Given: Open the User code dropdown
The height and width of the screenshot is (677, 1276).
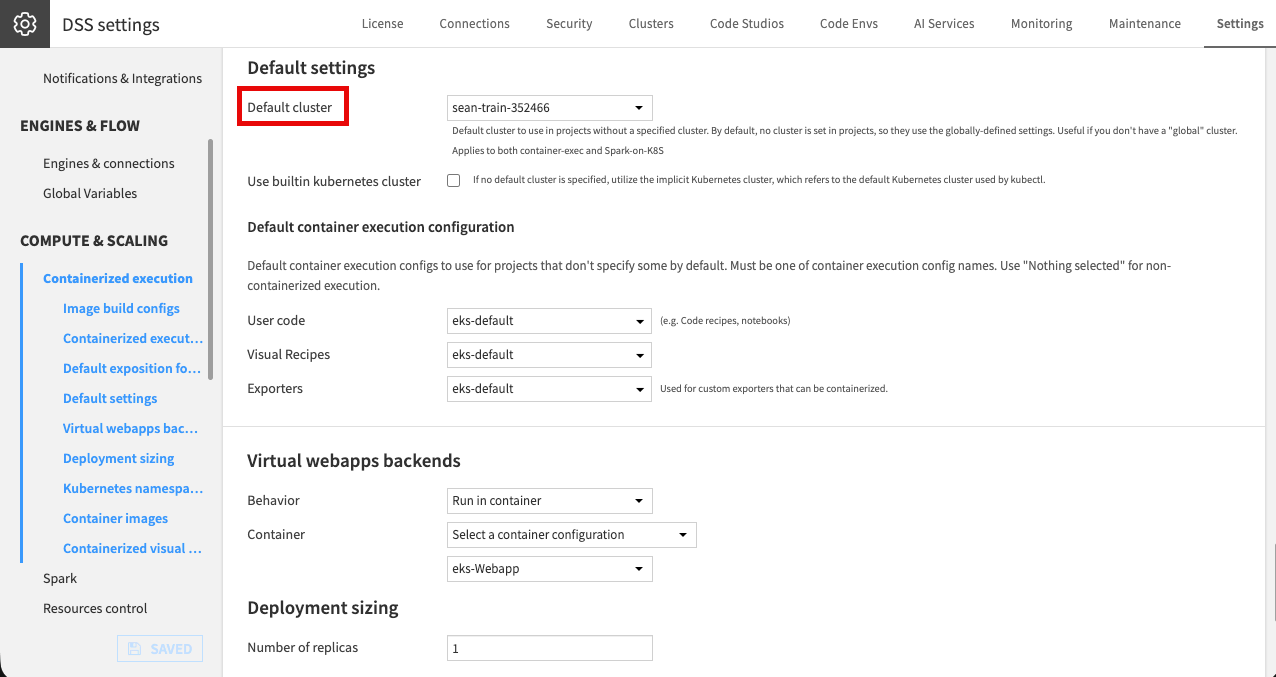Looking at the screenshot, I should tap(550, 321).
